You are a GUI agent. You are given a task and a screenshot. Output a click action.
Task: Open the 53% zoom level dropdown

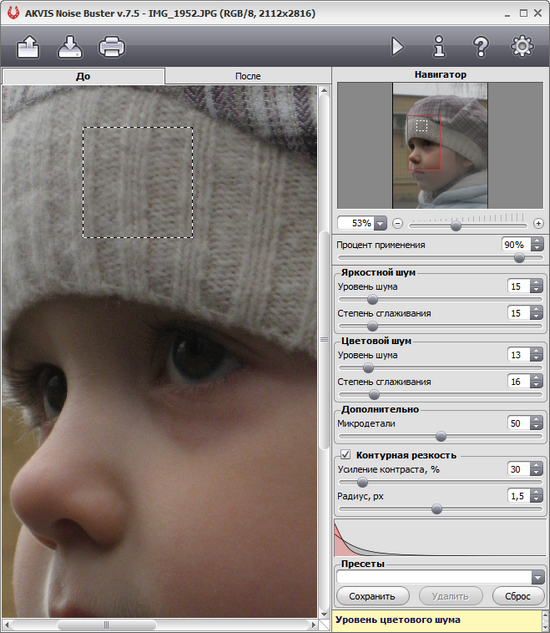(x=380, y=223)
